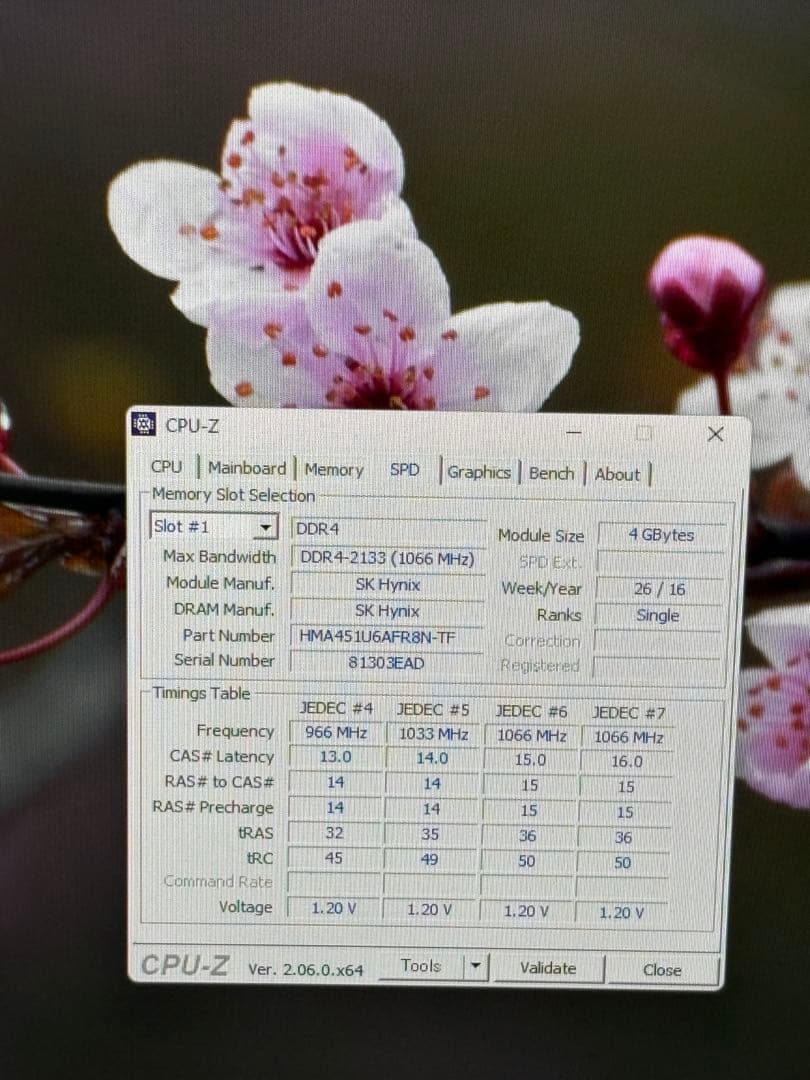Screen dimensions: 810x1080
Task: Select the Max Bandwidth field showing DDR4-2133
Action: point(388,557)
